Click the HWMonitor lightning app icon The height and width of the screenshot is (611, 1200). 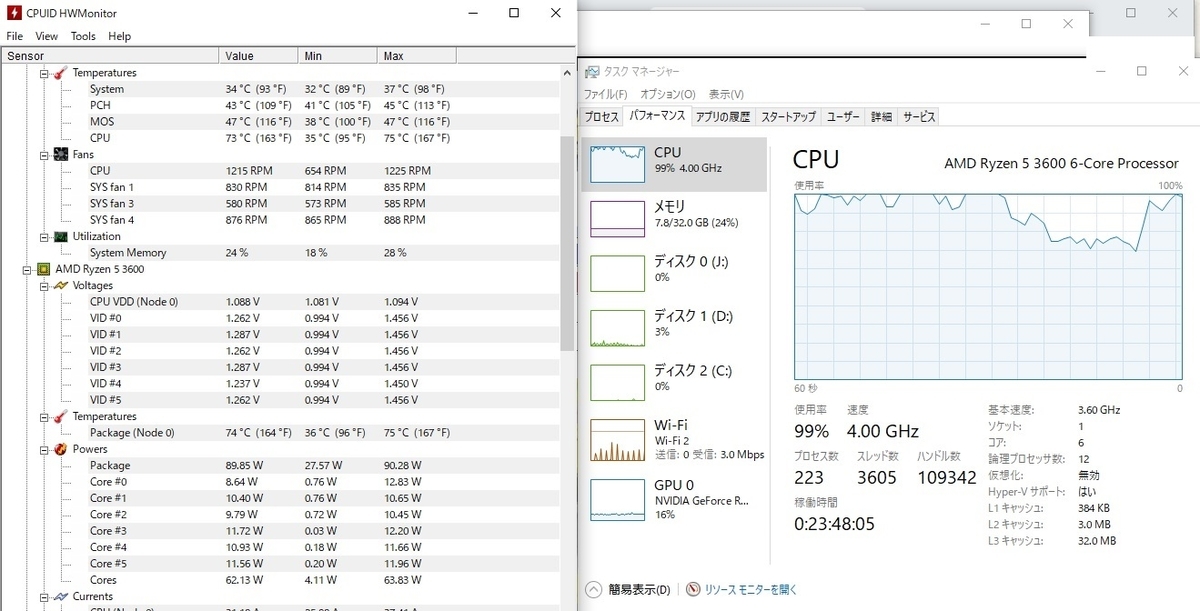click(14, 14)
